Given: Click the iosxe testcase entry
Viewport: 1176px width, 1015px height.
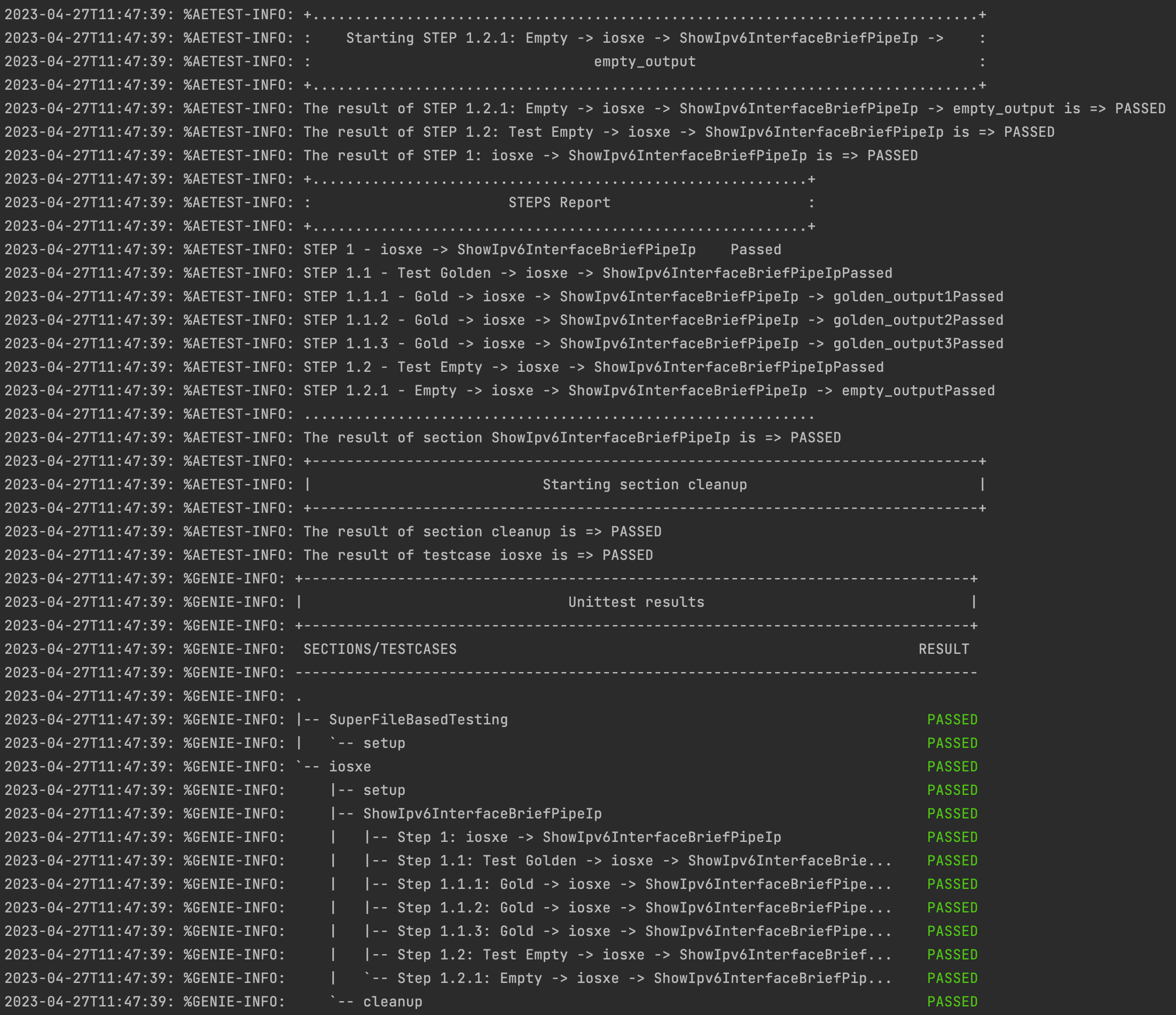Looking at the screenshot, I should pyautogui.click(x=351, y=766).
